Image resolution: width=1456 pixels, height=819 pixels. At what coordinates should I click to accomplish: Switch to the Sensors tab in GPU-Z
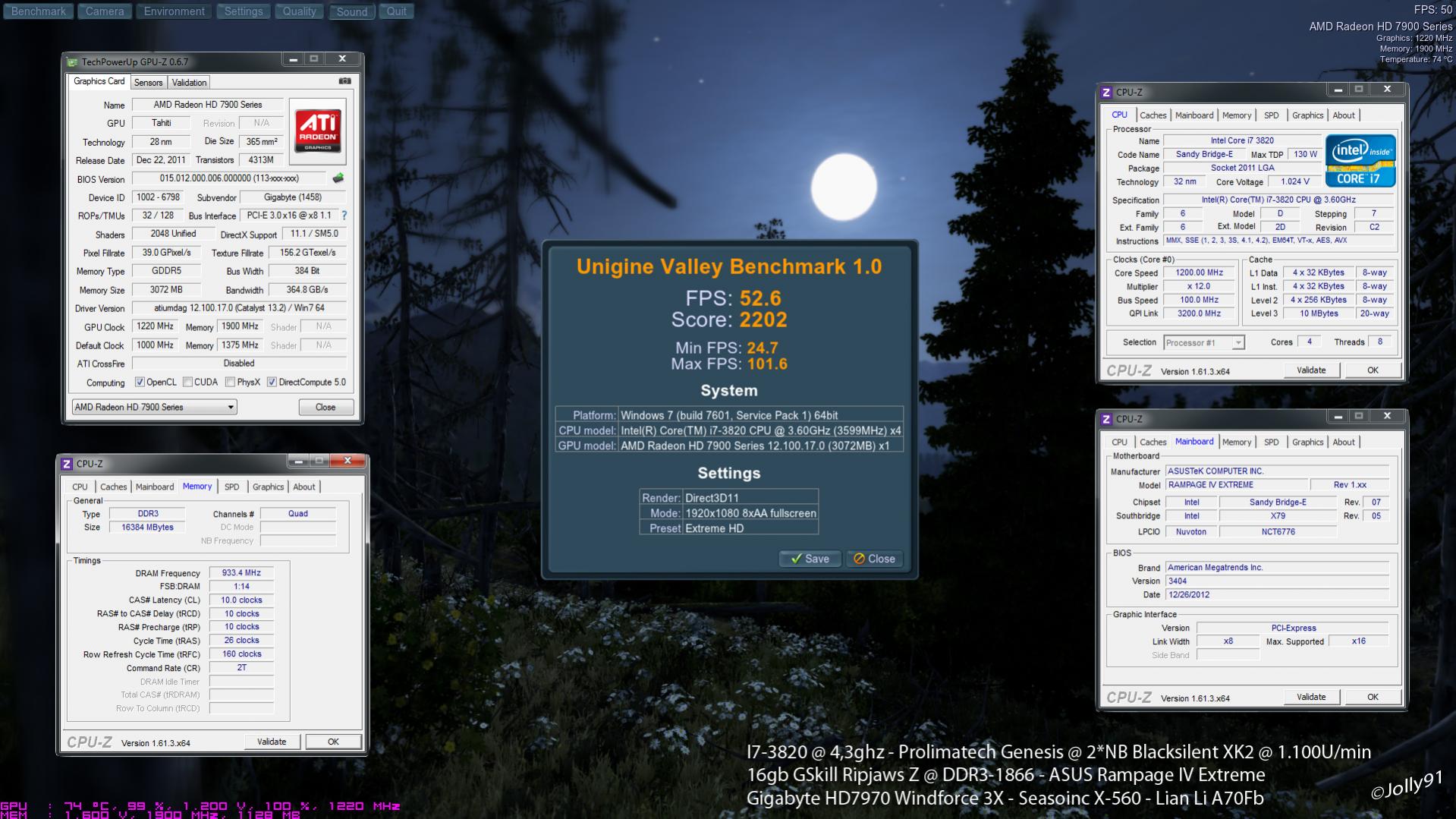pos(149,83)
